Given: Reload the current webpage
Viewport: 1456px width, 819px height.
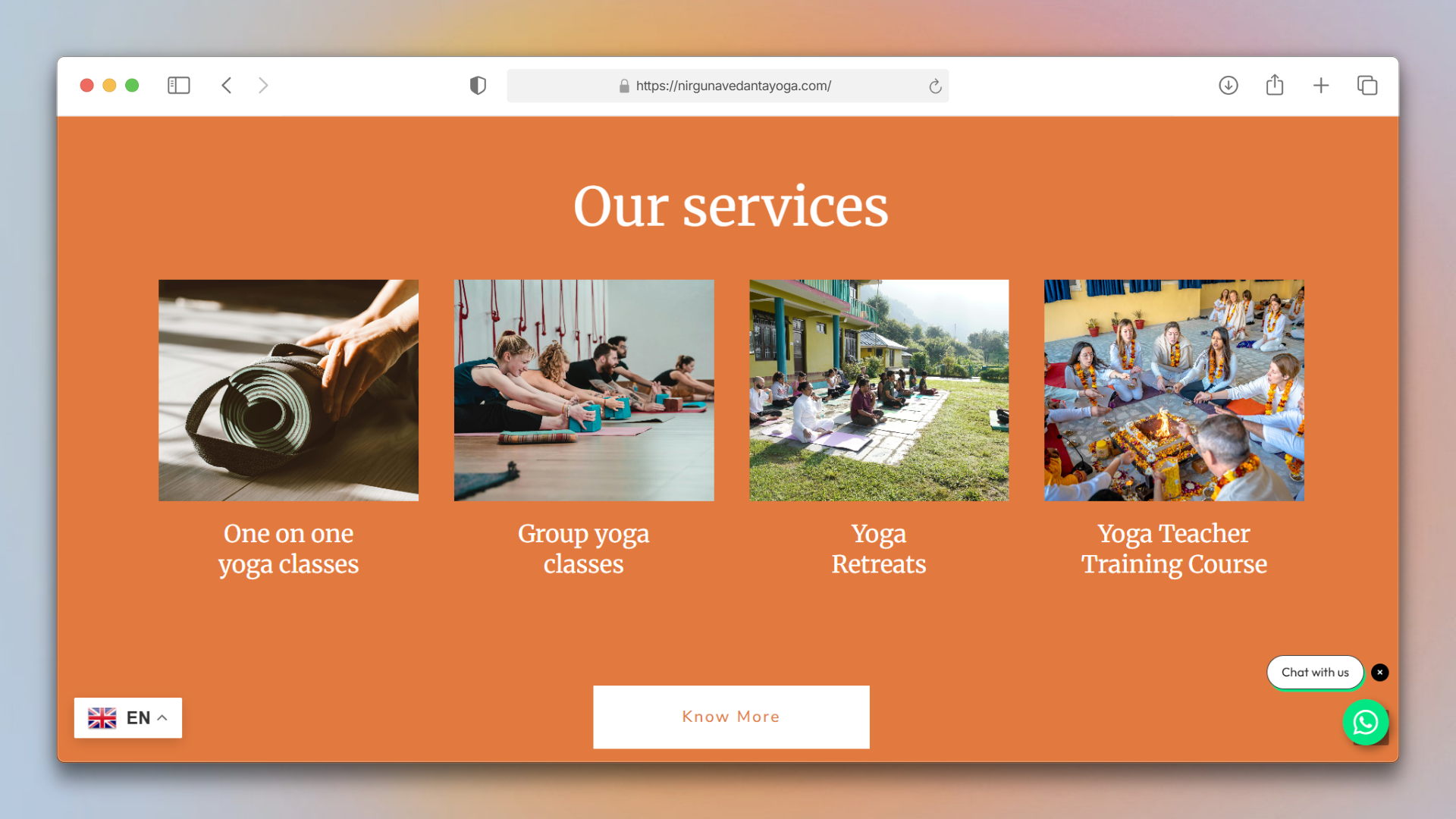Looking at the screenshot, I should point(935,86).
